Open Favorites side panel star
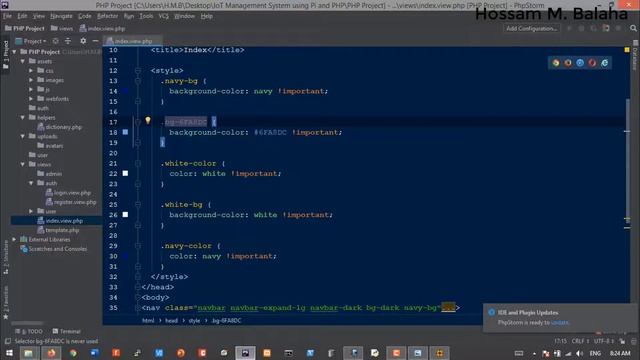Viewport: 640px width, 360px height. pos(6,316)
